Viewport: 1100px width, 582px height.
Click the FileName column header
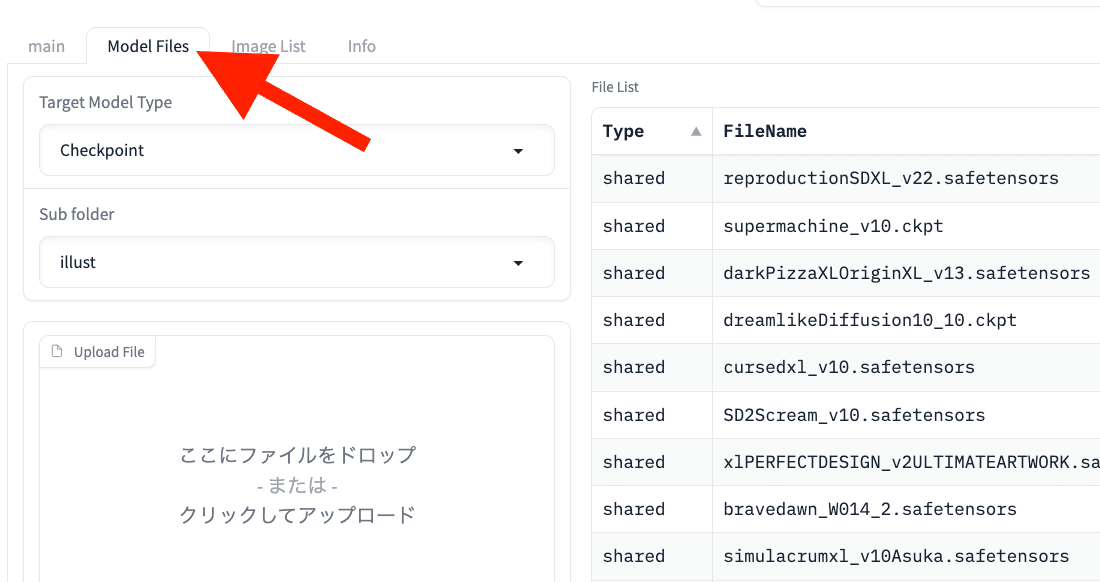tap(765, 131)
